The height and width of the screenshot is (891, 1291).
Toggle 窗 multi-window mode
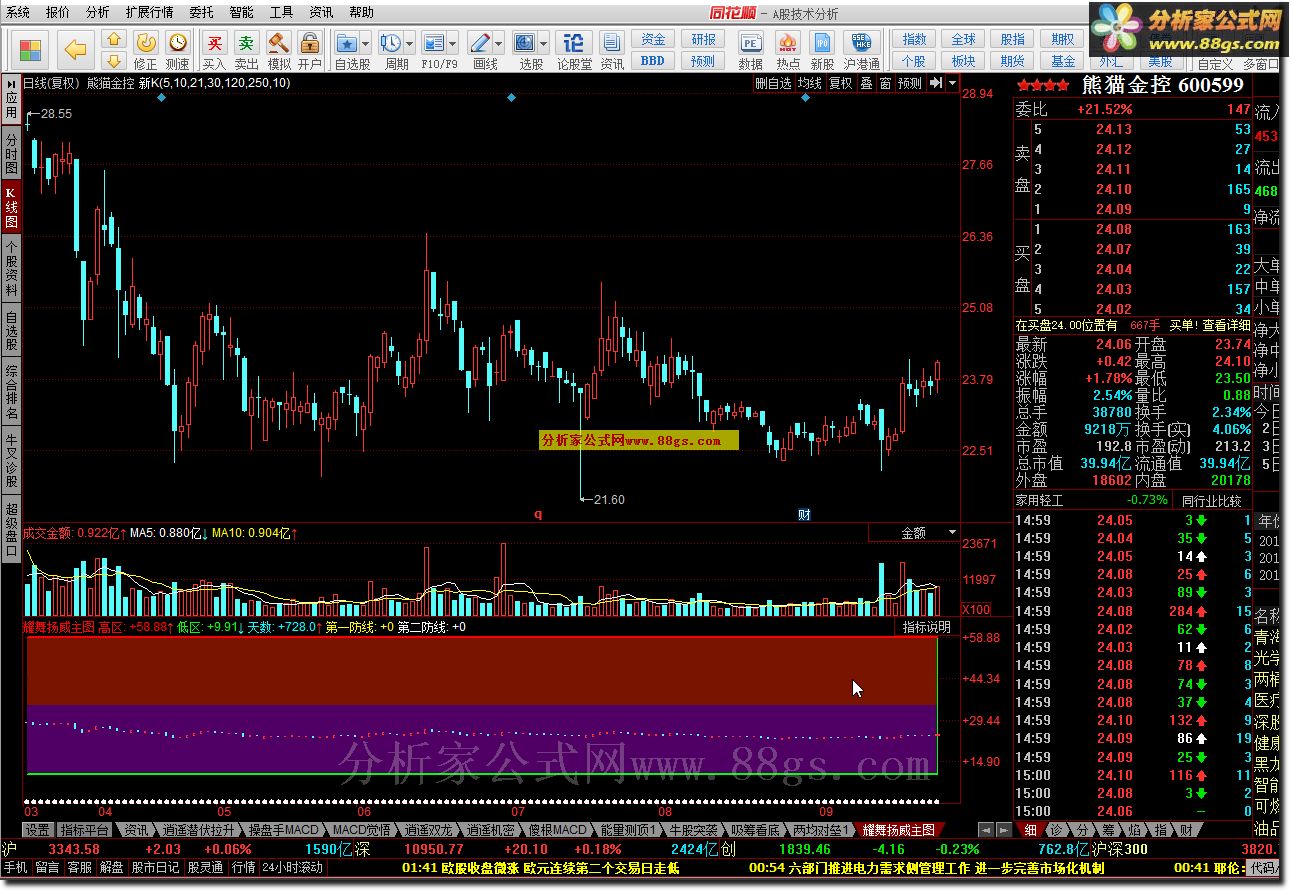tap(885, 83)
